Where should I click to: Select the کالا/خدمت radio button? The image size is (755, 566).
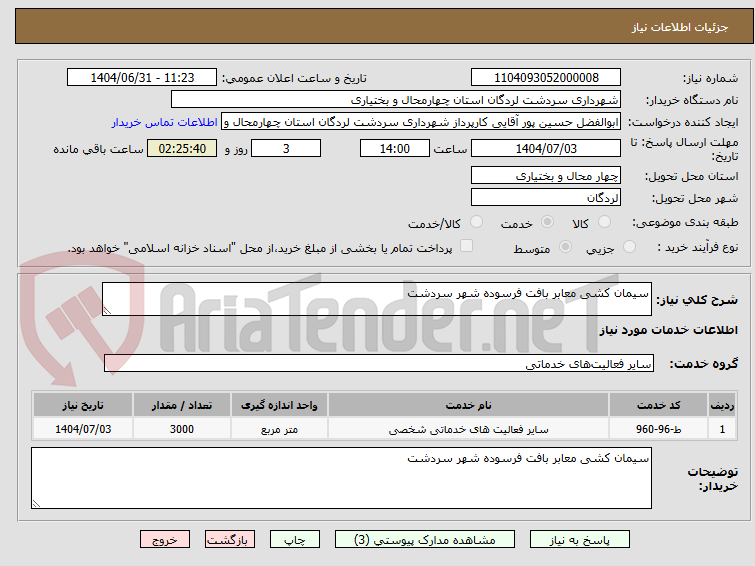[x=476, y=222]
